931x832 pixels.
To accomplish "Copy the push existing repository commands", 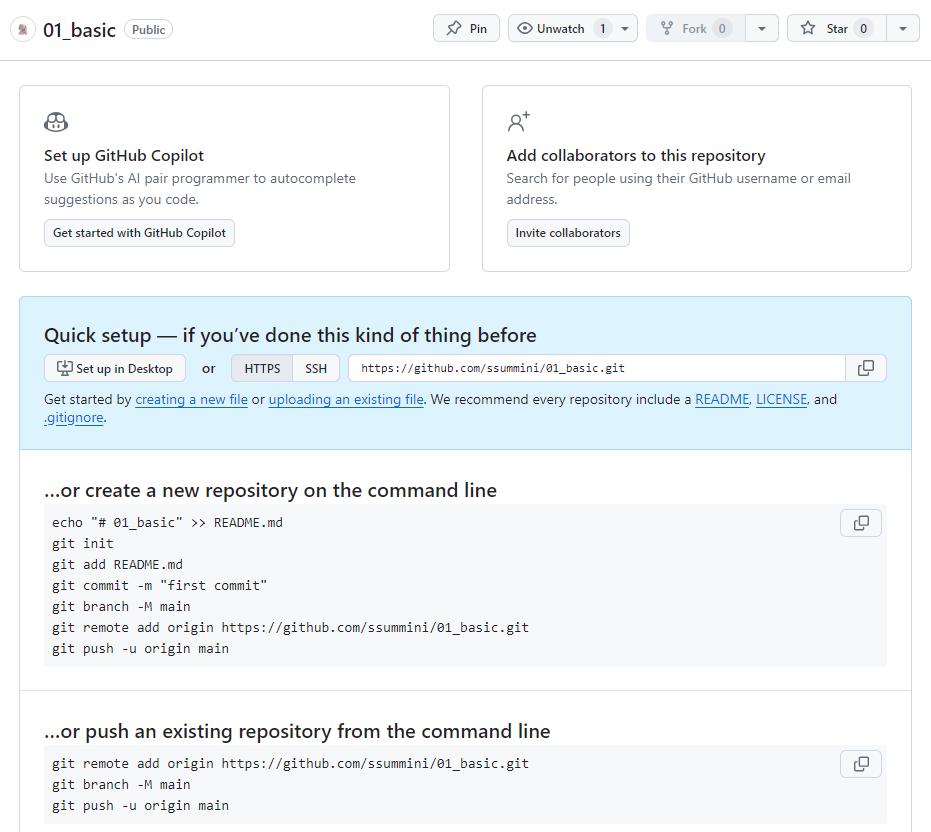I will (x=861, y=764).
